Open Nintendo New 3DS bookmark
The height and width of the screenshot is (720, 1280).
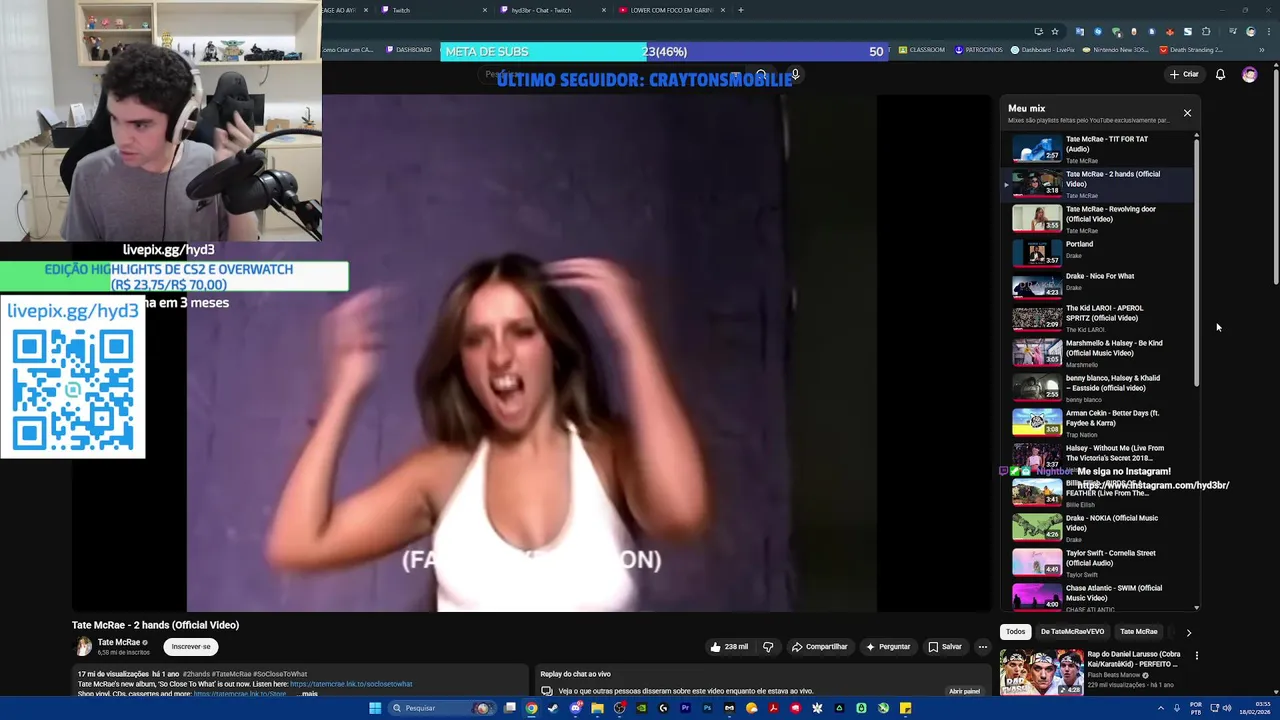pyautogui.click(x=1115, y=50)
